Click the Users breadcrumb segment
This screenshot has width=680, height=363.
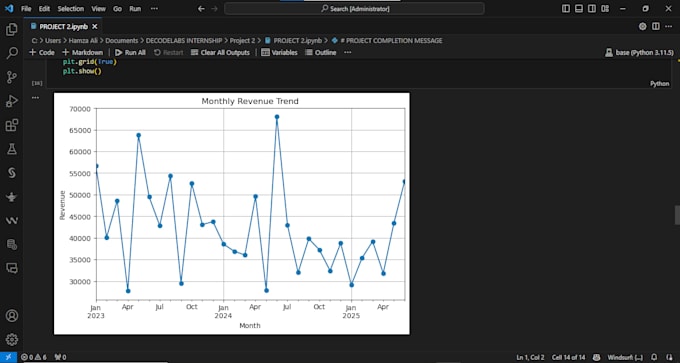coord(54,40)
